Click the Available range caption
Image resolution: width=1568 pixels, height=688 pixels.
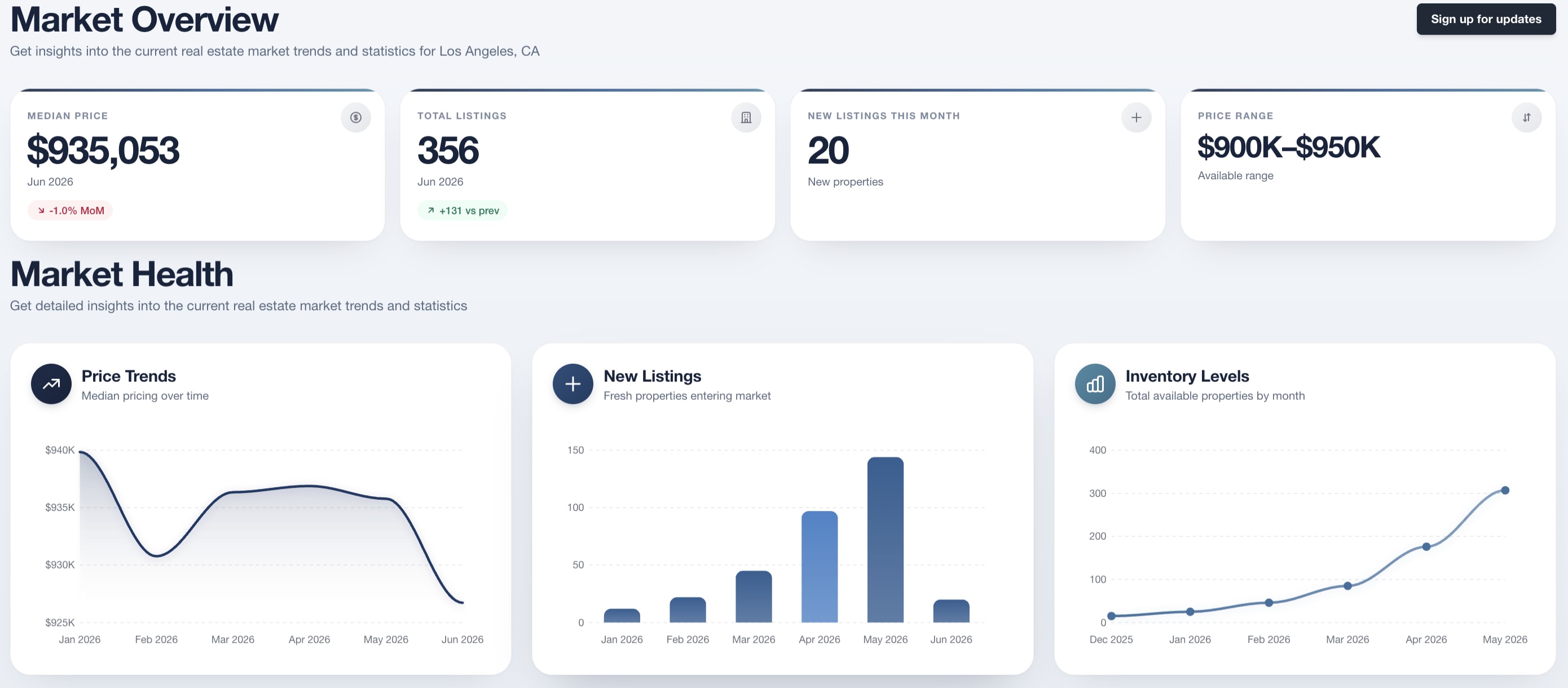[1235, 175]
